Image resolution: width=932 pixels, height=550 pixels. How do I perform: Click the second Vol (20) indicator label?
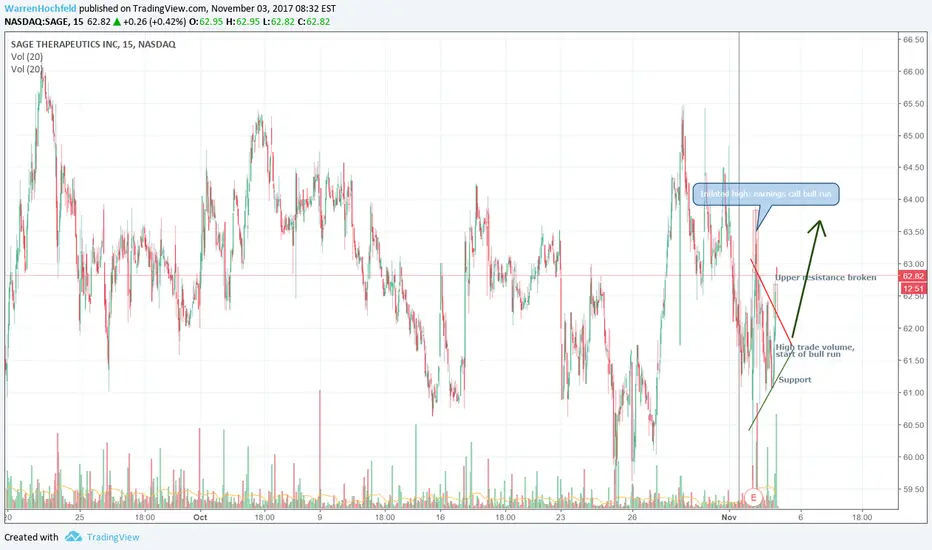(x=27, y=69)
